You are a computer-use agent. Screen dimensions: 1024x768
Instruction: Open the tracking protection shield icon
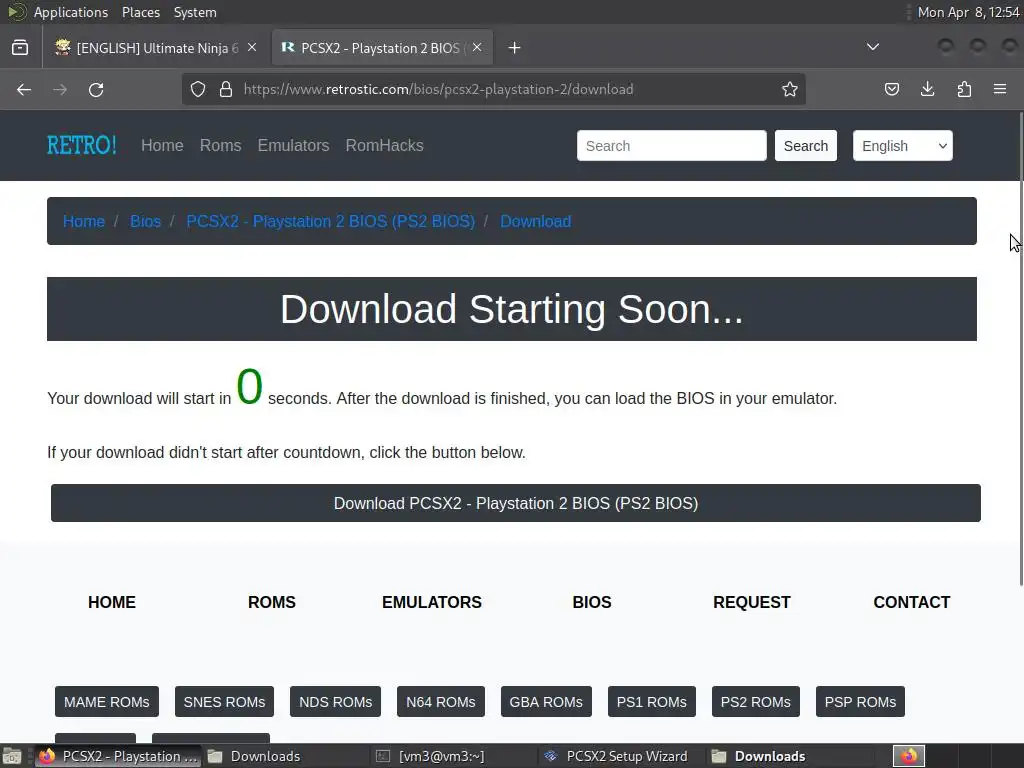point(198,89)
